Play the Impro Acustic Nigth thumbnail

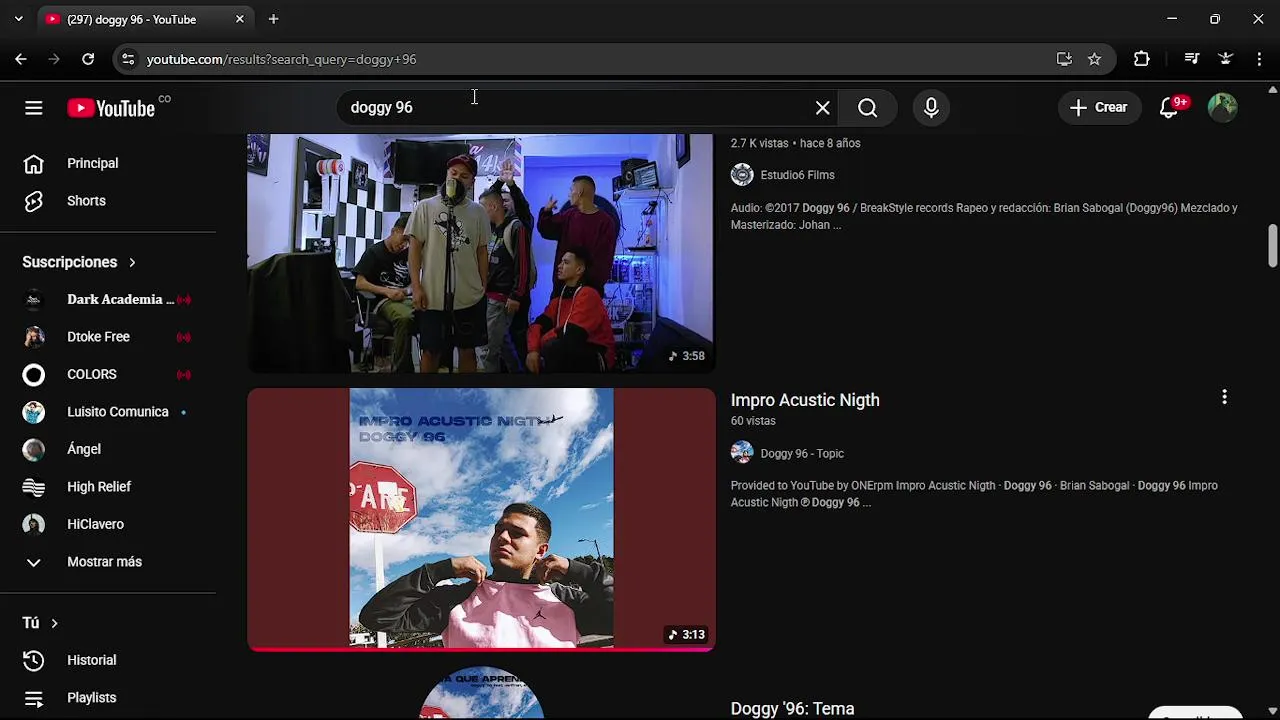(481, 519)
